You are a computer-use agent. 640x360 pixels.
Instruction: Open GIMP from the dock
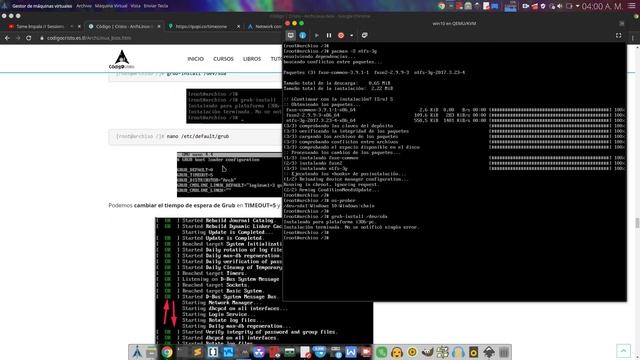pos(427,352)
